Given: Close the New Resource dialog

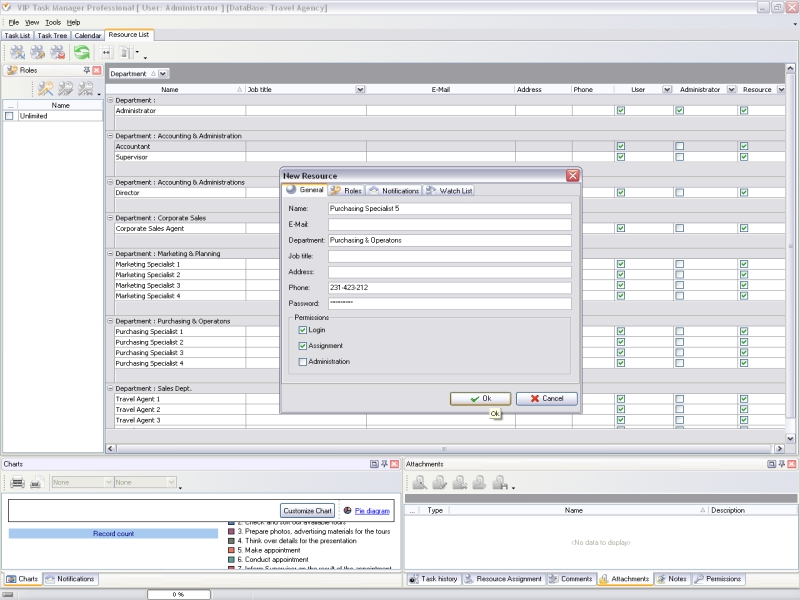Looking at the screenshot, I should [x=572, y=176].
